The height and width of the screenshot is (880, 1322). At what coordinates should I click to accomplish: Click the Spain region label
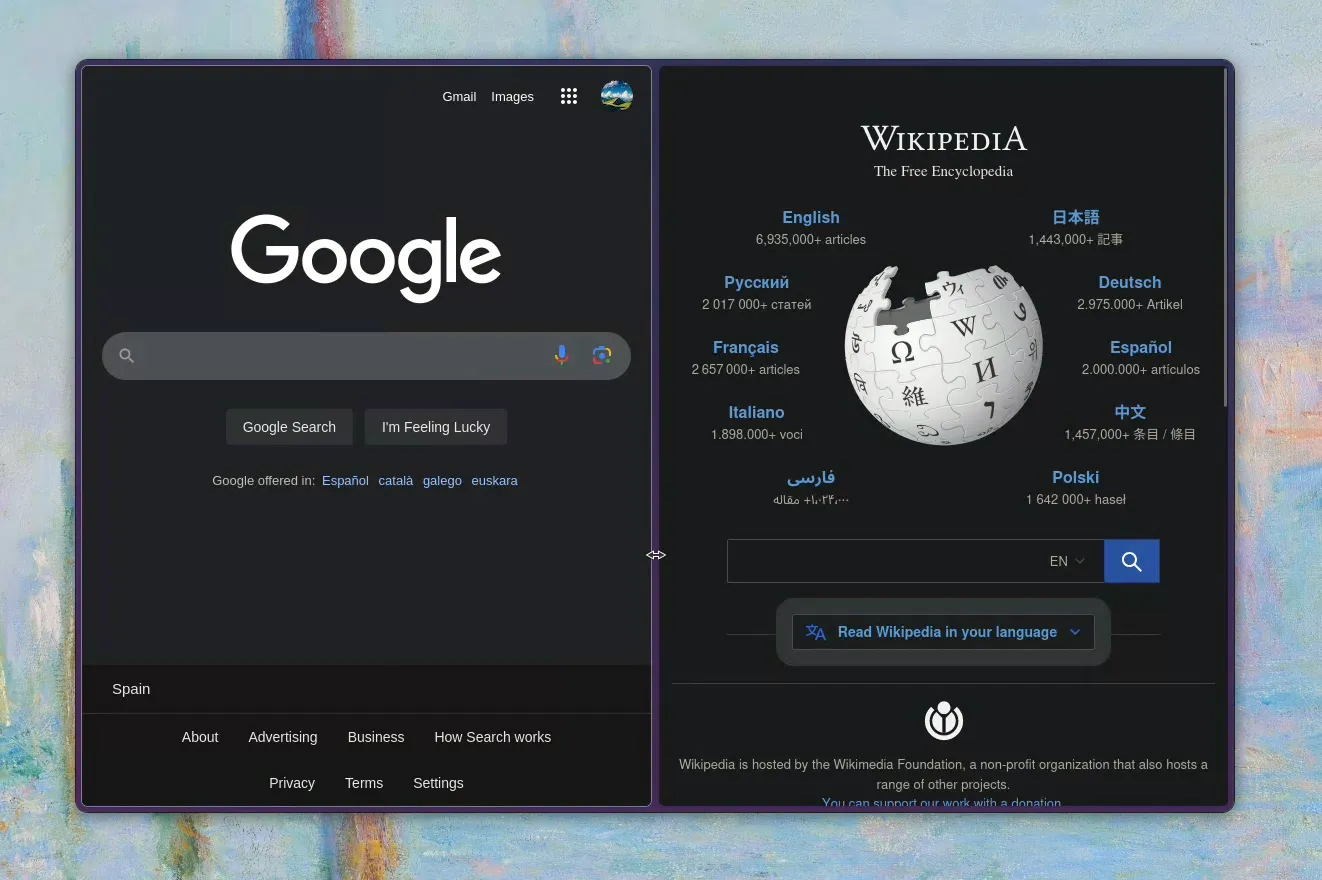(x=131, y=689)
